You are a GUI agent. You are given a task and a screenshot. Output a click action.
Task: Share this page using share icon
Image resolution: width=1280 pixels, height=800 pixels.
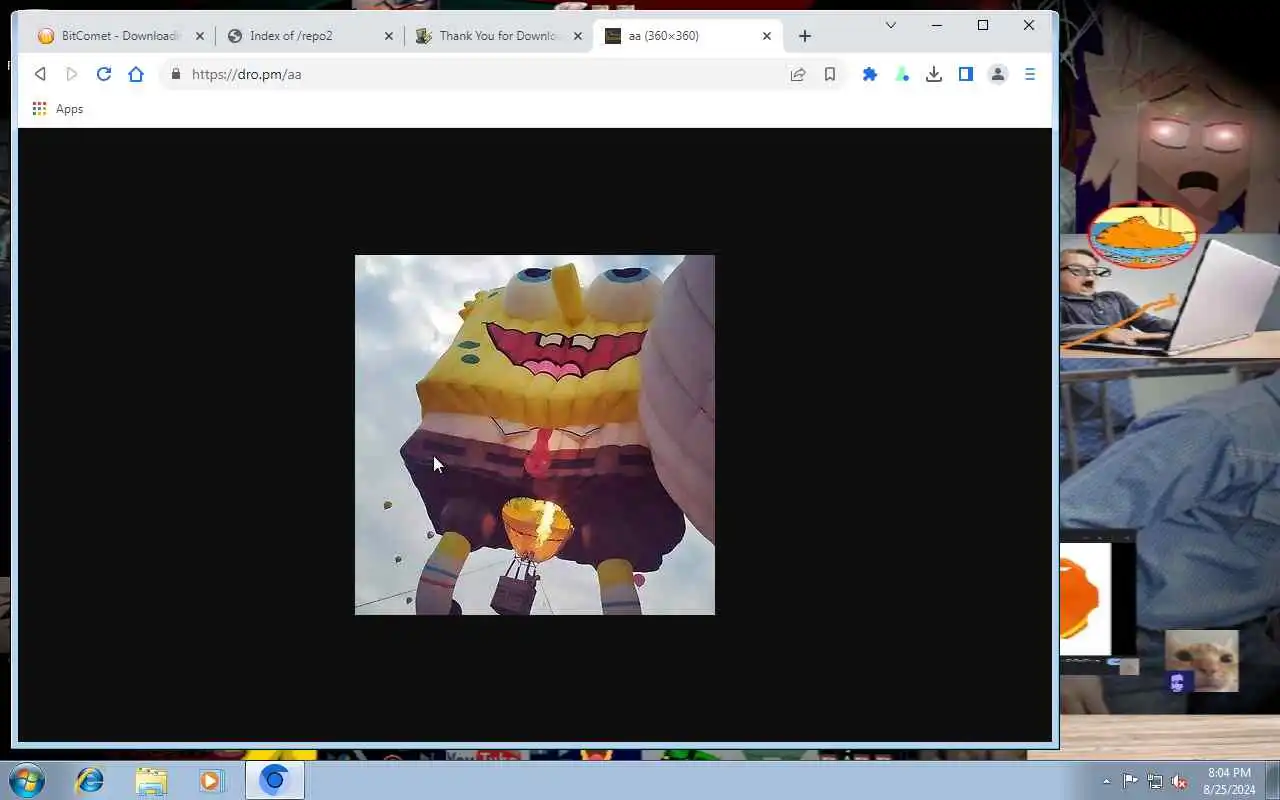(798, 74)
